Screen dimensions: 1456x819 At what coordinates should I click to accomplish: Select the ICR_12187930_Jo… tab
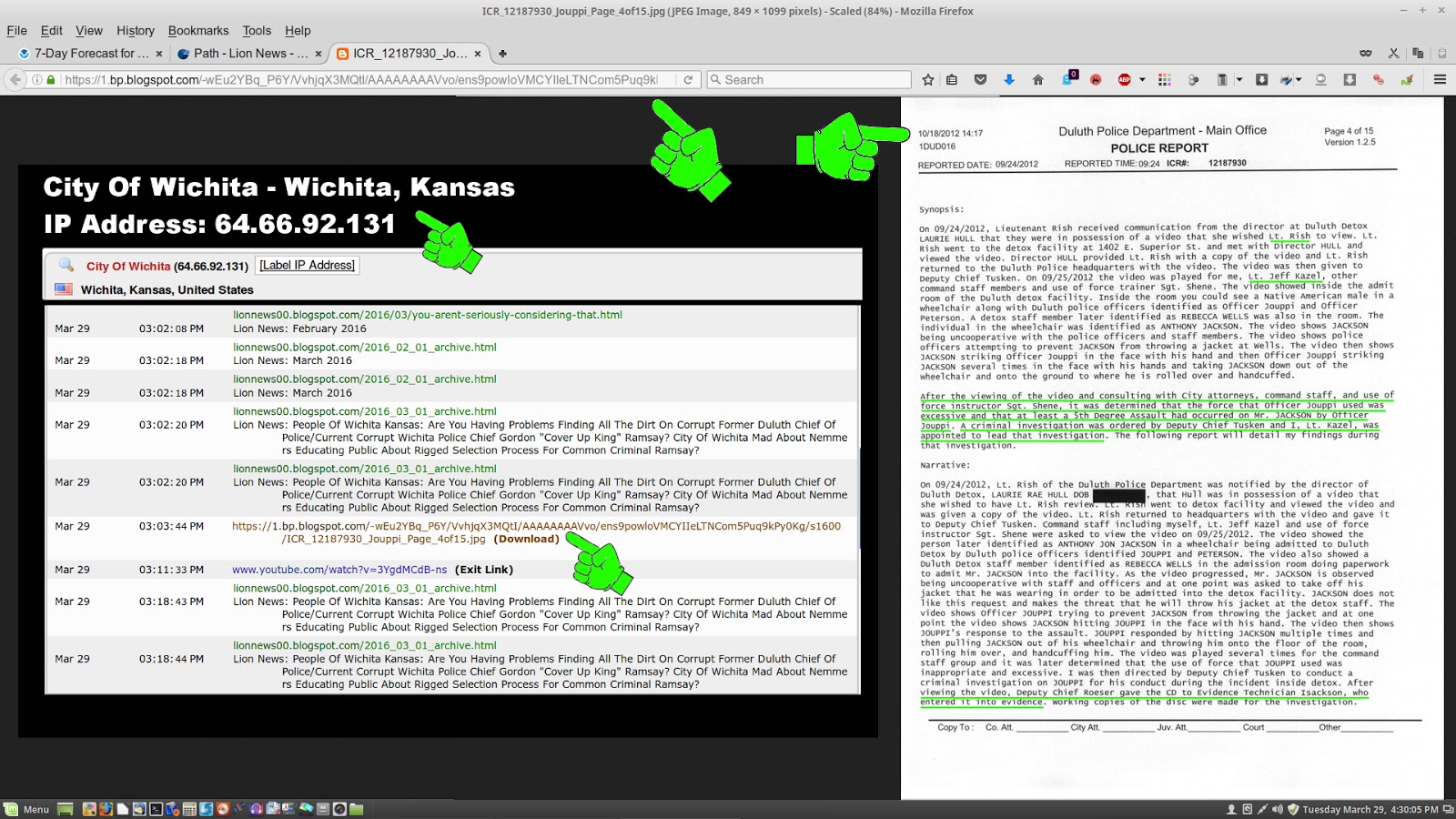point(409,54)
